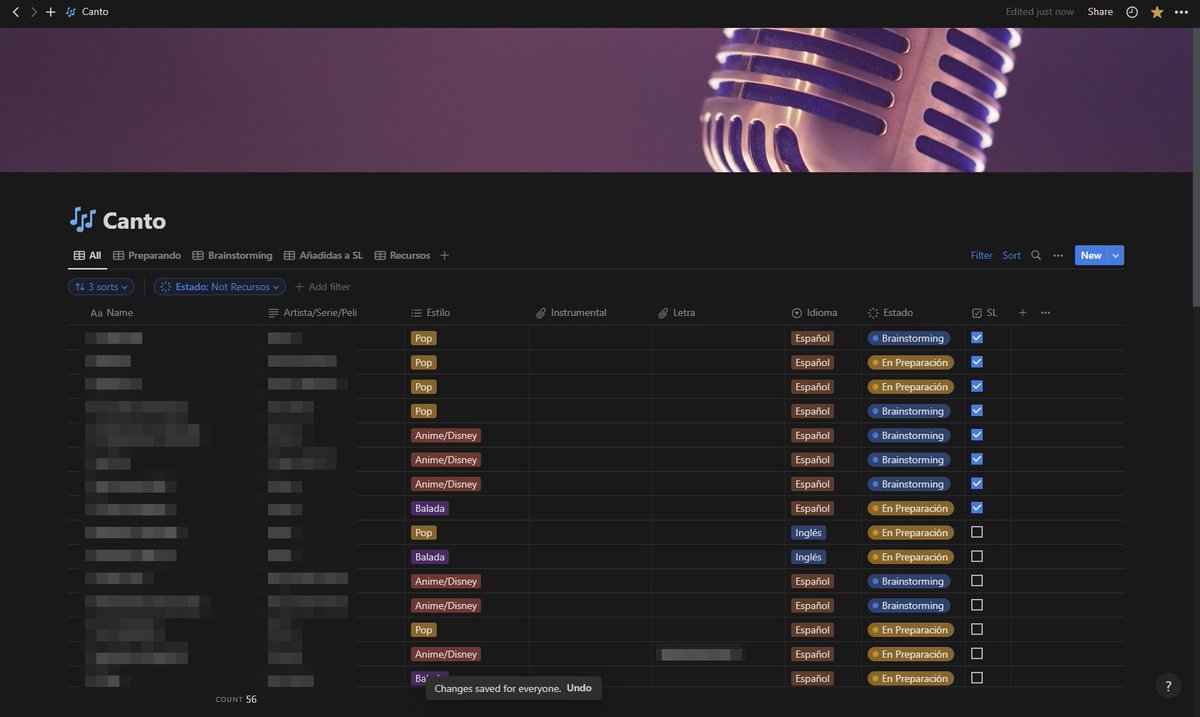The height and width of the screenshot is (717, 1200).
Task: Click the SL checkbox column header
Action: 985,313
